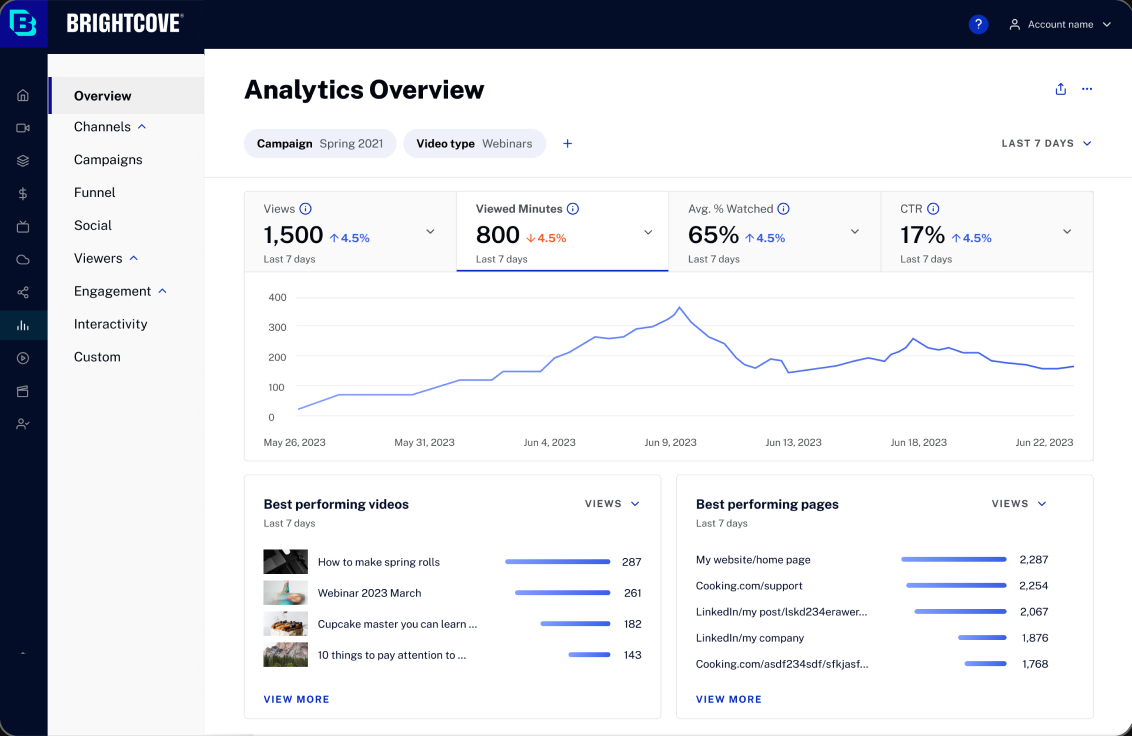This screenshot has height=736, width=1132.
Task: Select Overview in the side menu
Action: [x=126, y=95]
